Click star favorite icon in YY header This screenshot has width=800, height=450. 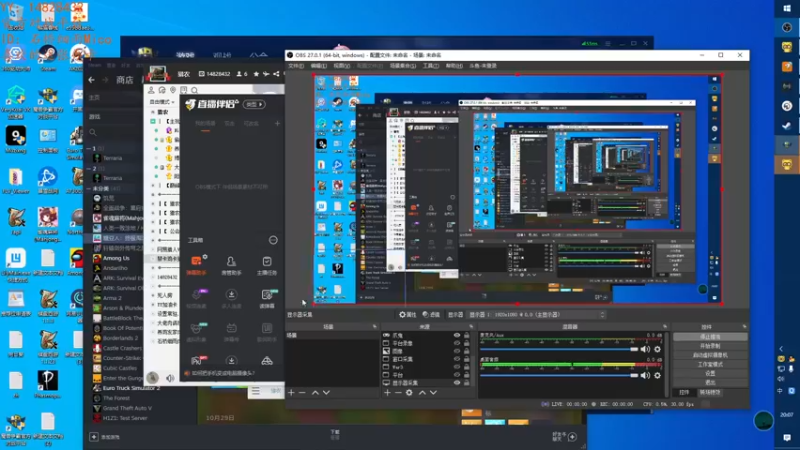pyautogui.click(x=256, y=74)
